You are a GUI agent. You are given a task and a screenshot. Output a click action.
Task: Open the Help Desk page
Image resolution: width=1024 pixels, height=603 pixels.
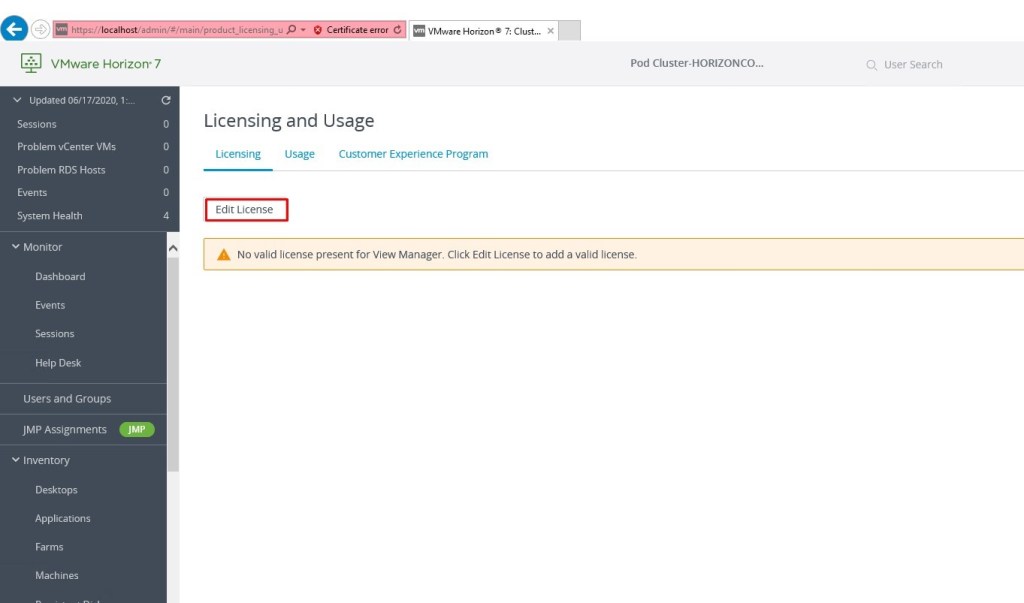click(58, 363)
